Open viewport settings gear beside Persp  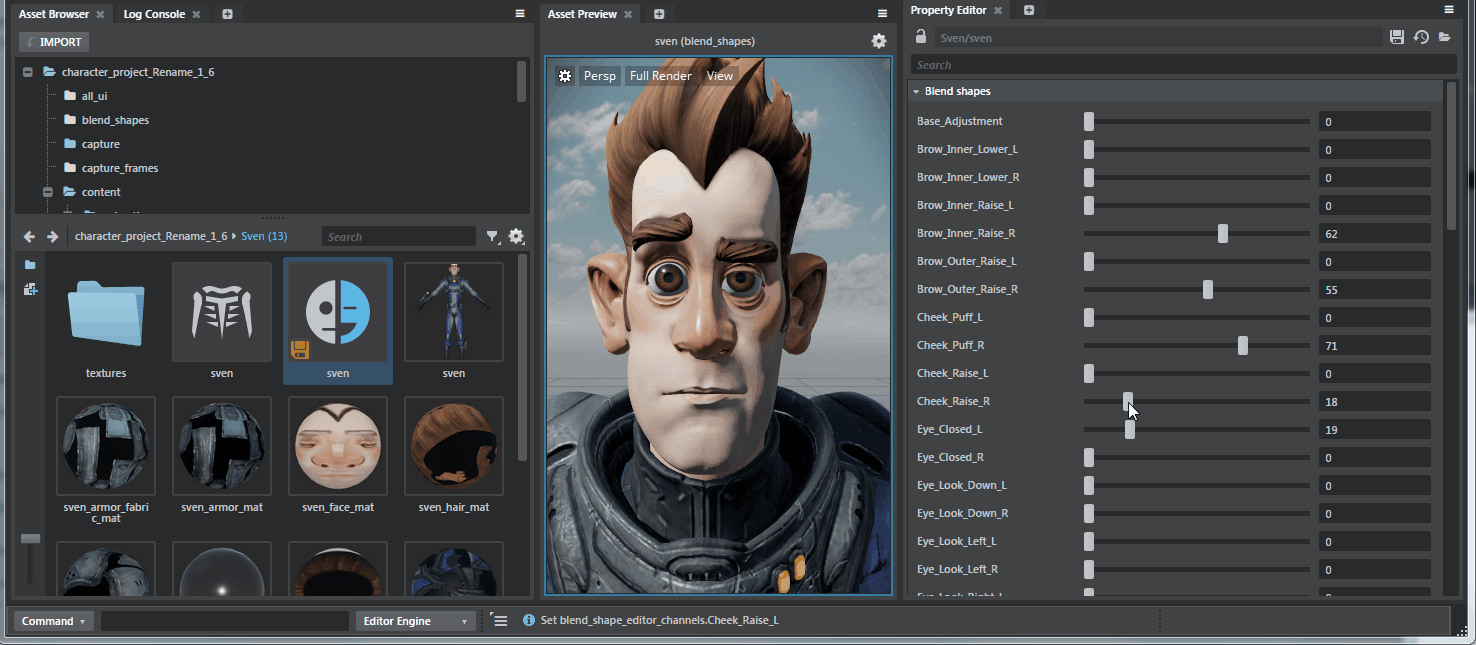tap(565, 76)
